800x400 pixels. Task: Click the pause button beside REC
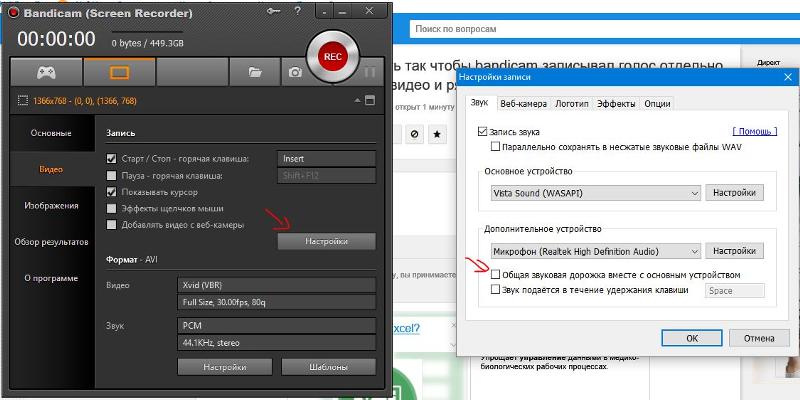click(369, 73)
